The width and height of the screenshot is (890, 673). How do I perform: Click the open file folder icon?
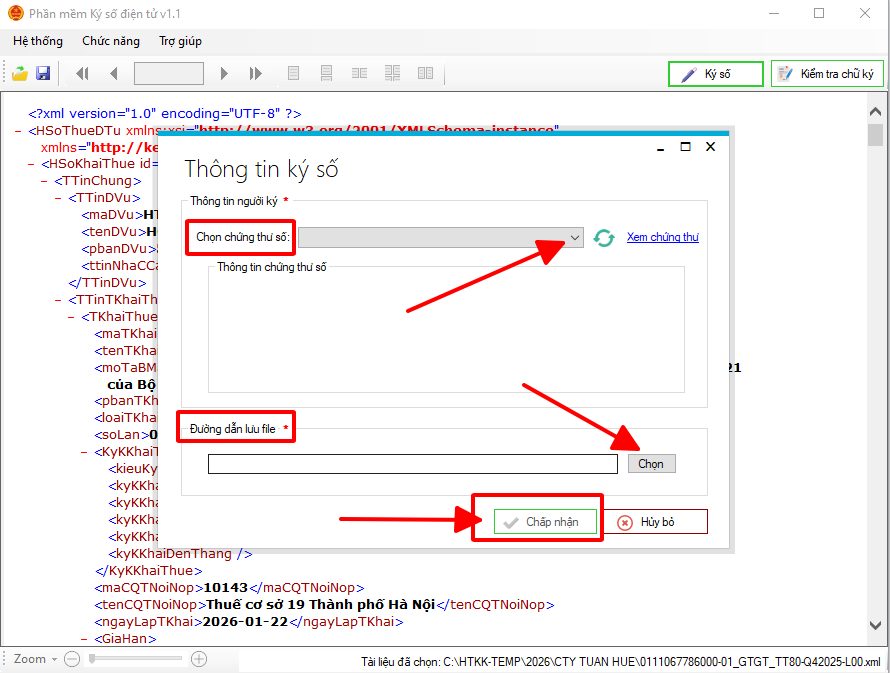tap(20, 73)
